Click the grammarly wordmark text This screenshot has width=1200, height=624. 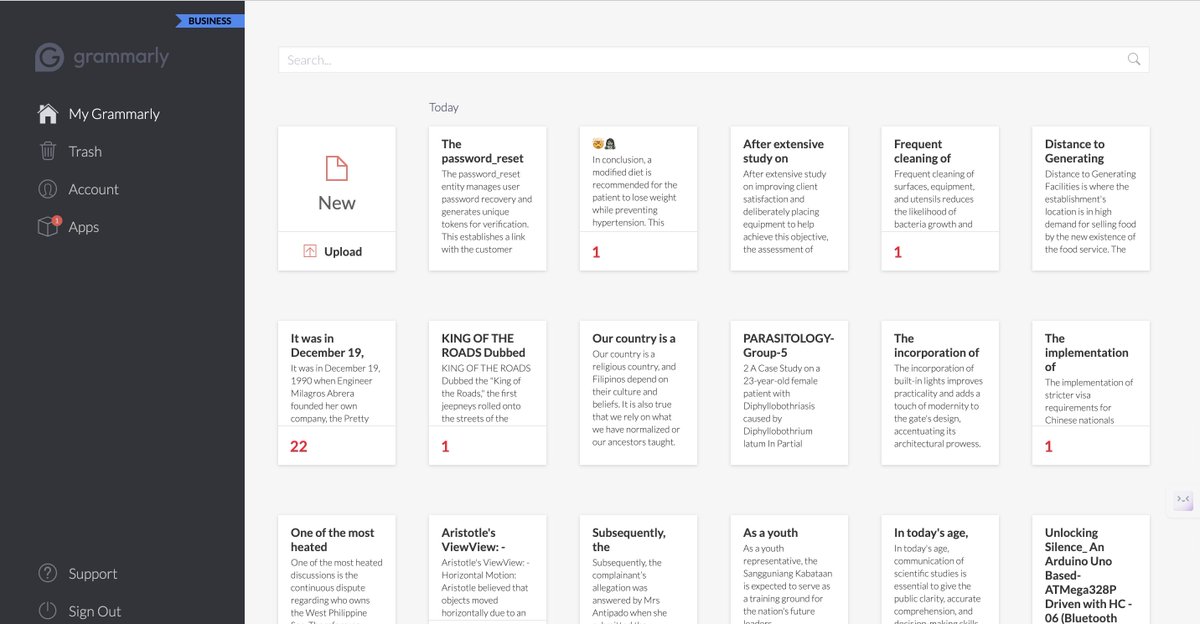pyautogui.click(x=121, y=58)
